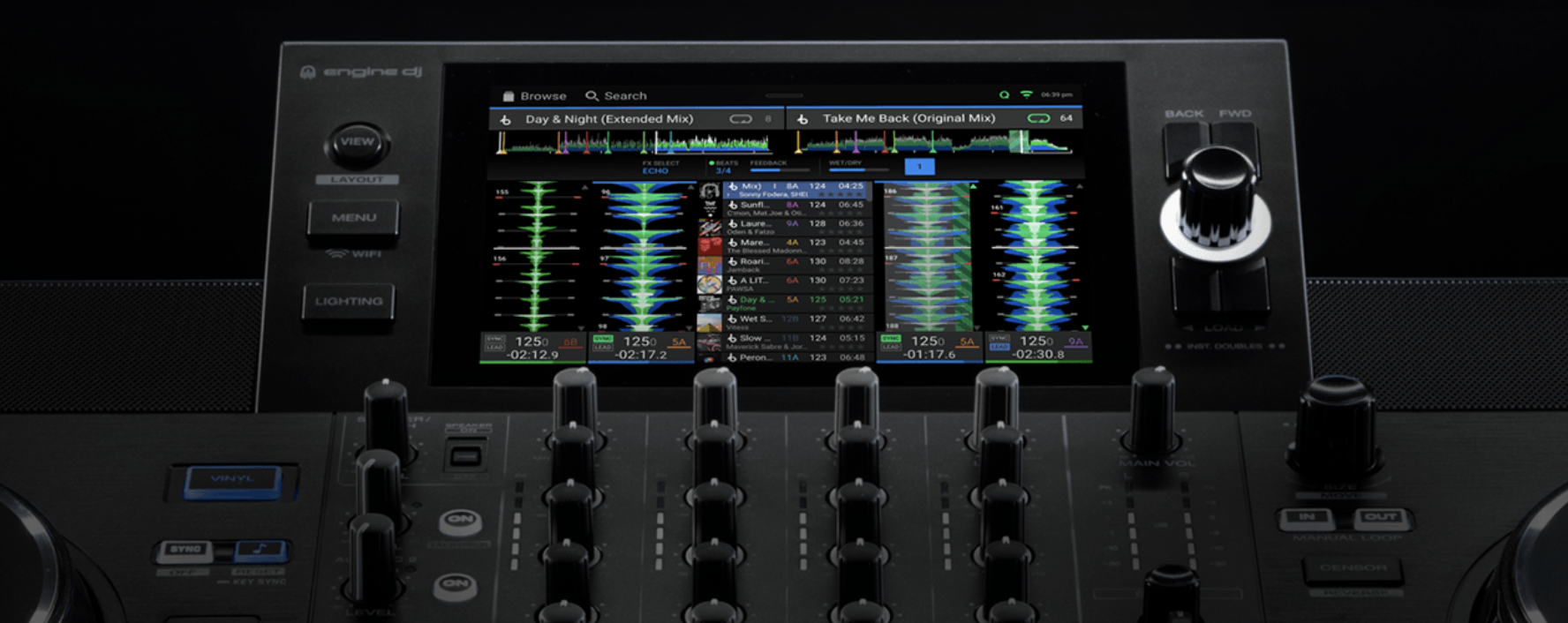Viewport: 1568px width, 623px height.
Task: Tap the green arrow atop the 186 waveform
Action: (x=973, y=187)
